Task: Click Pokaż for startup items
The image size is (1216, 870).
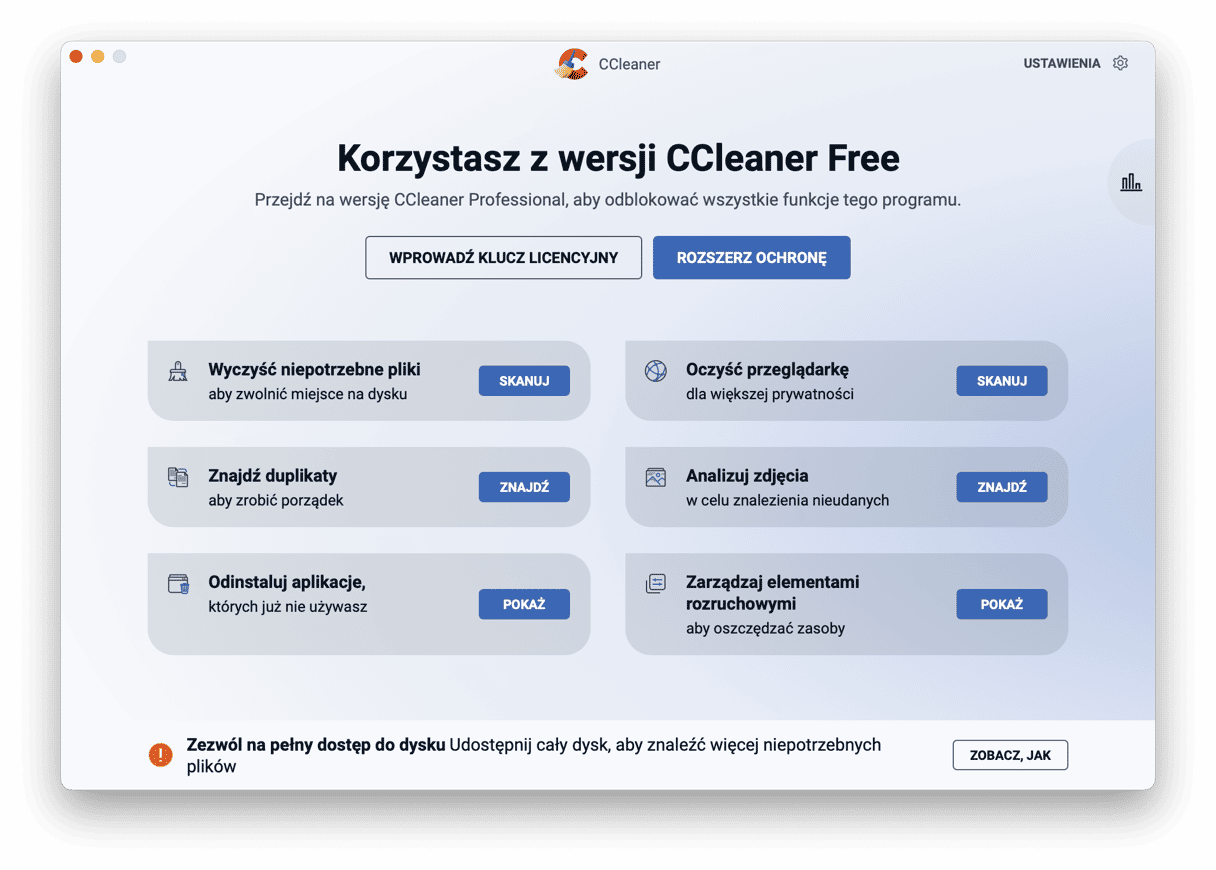Action: point(1001,604)
